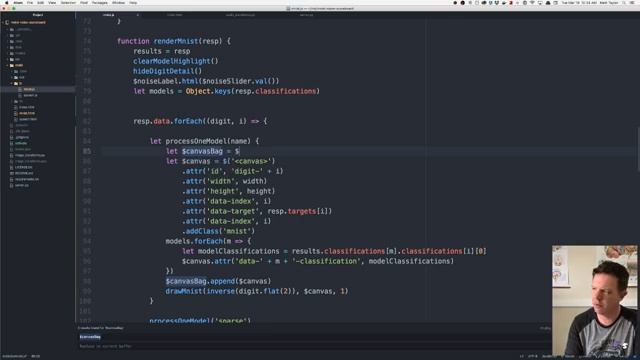Click 'let processOneModel(name)' line

pos(204,141)
